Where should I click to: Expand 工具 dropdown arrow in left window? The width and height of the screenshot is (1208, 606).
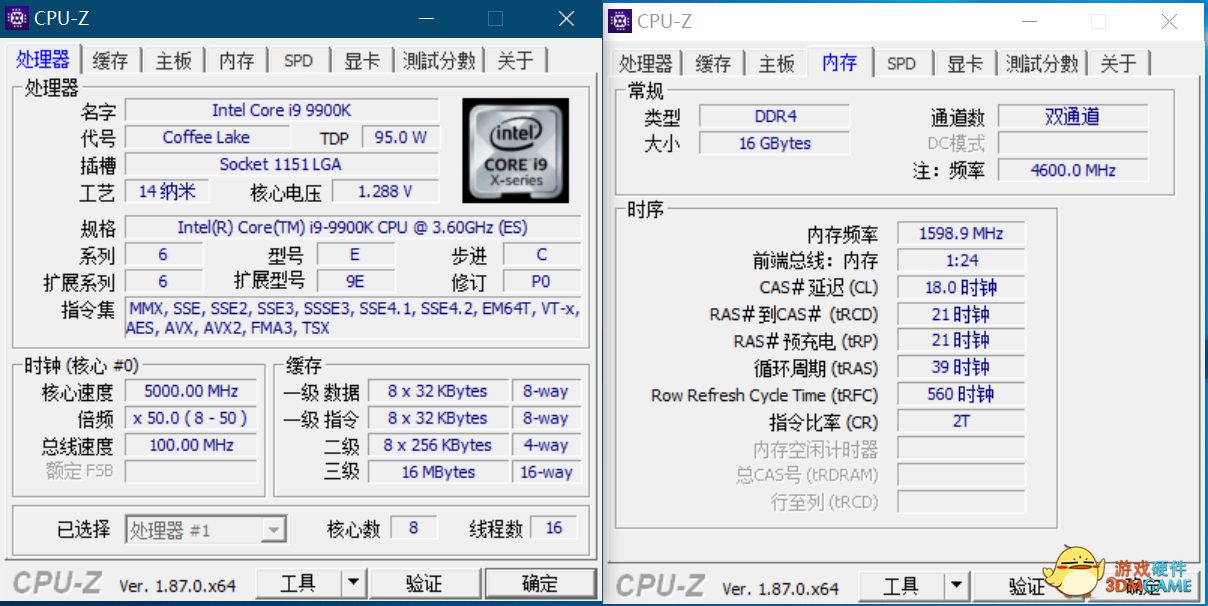(353, 583)
